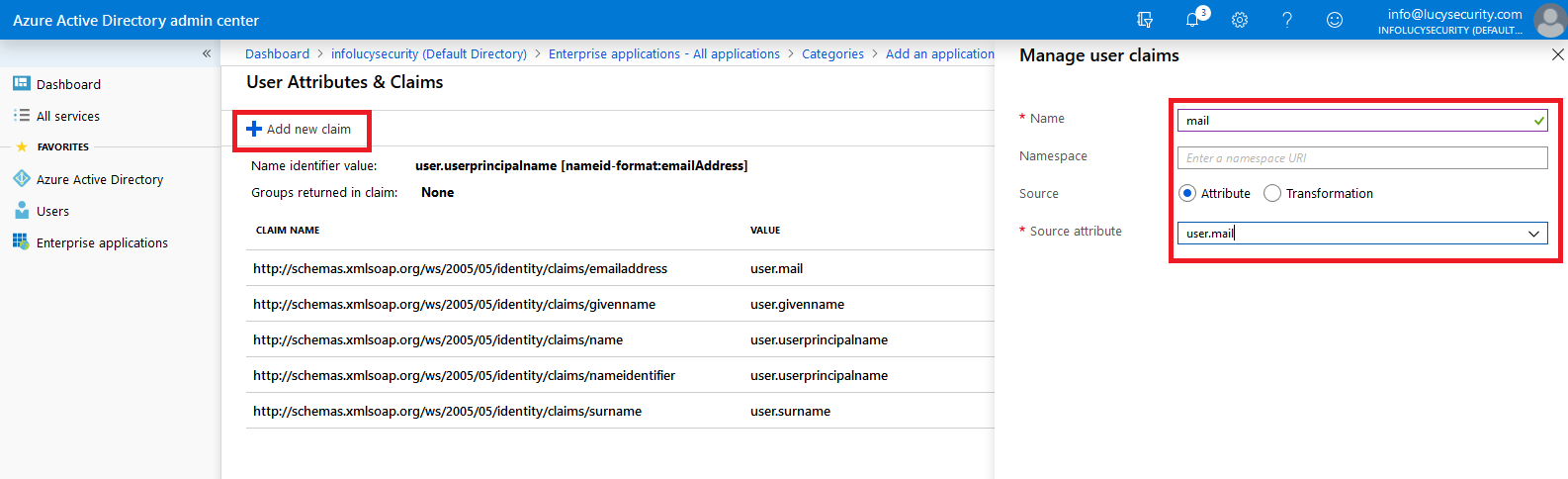This screenshot has height=479, width=1568.
Task: Click the Namespace URI input field
Action: click(x=1362, y=157)
